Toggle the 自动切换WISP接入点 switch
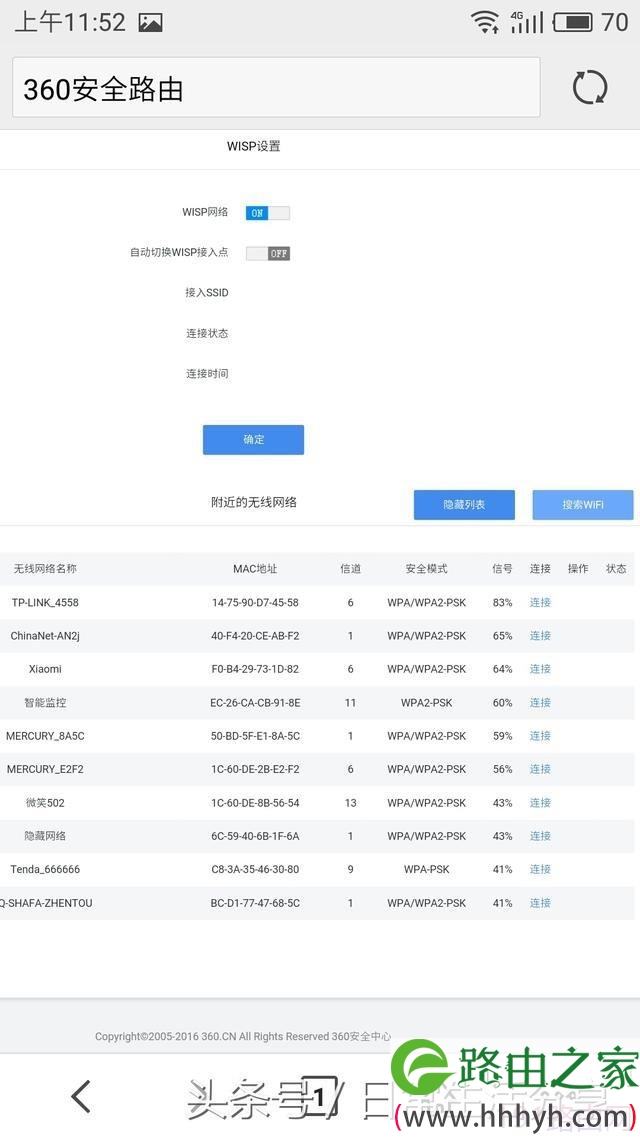The height and width of the screenshot is (1138, 640). (267, 253)
